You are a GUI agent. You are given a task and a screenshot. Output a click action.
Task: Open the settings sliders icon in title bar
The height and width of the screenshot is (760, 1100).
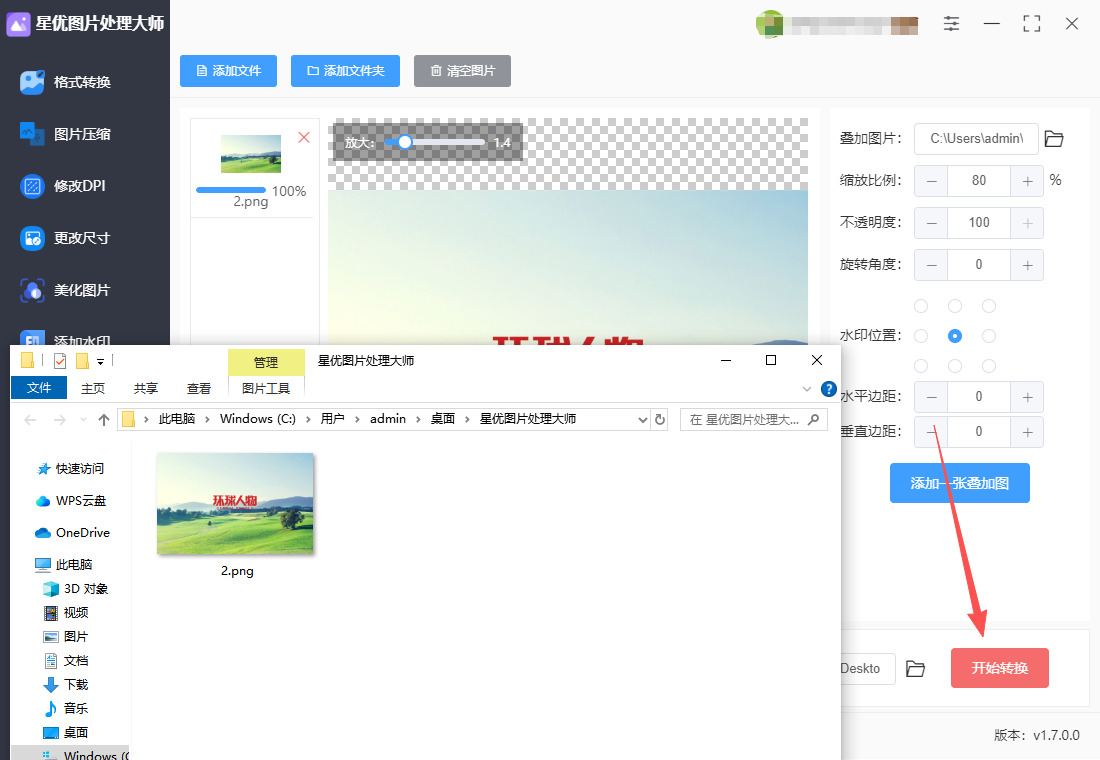pyautogui.click(x=951, y=23)
